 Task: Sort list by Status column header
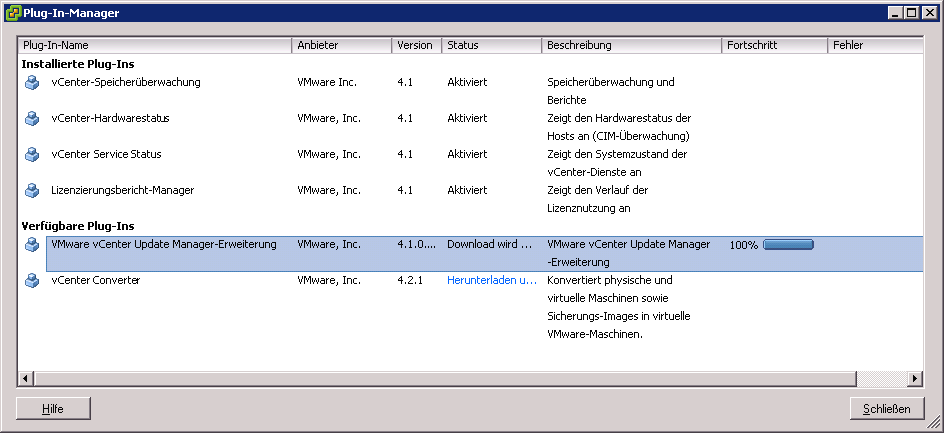tap(490, 46)
